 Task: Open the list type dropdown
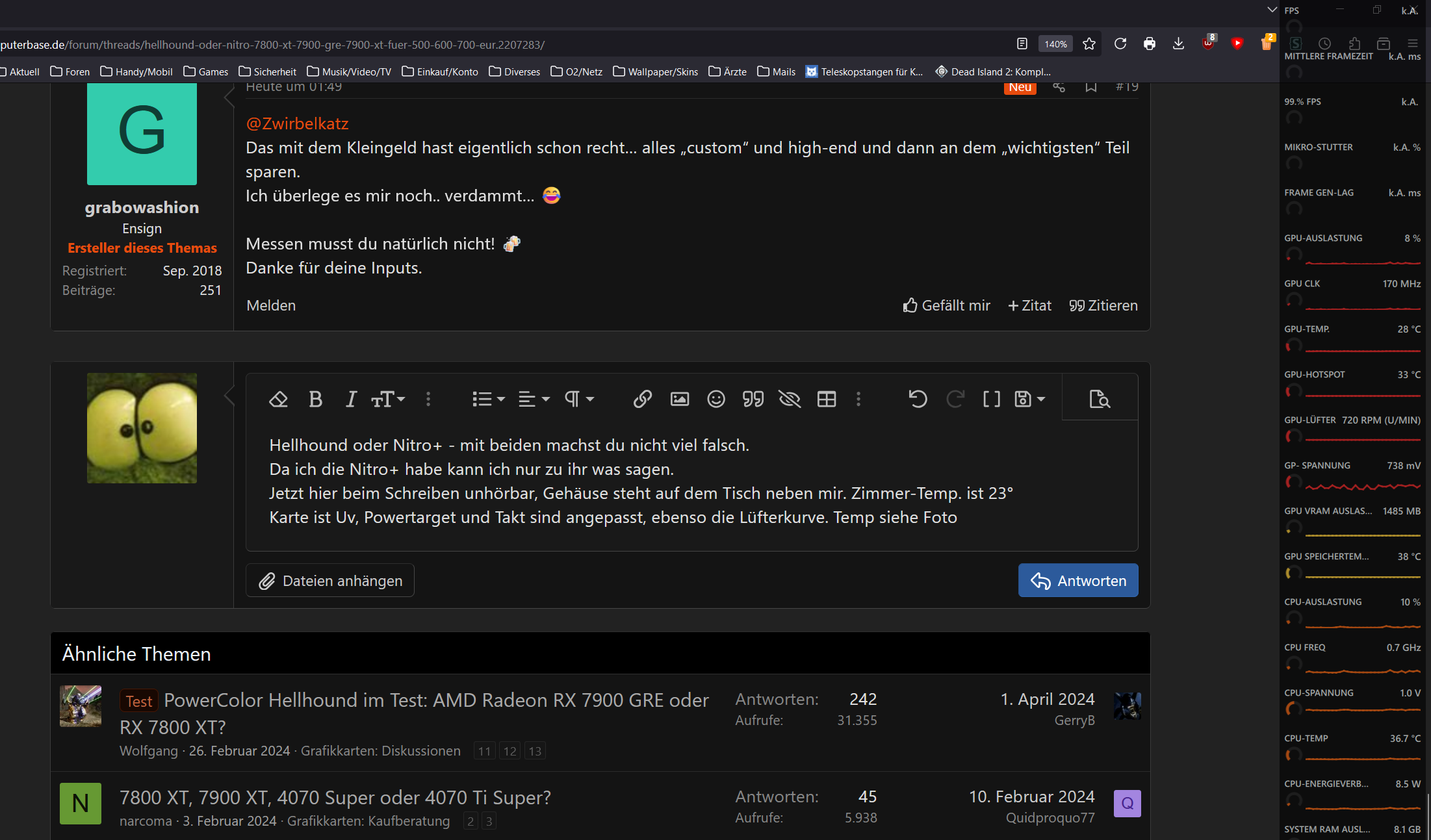488,399
